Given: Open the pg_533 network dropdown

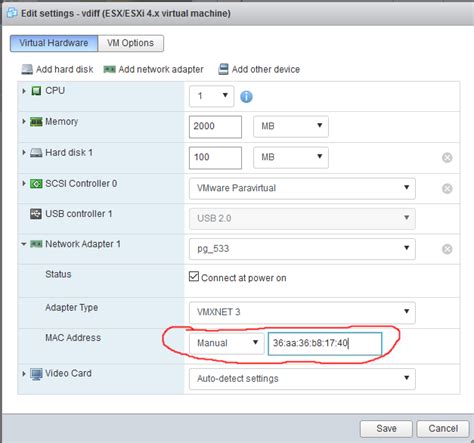Looking at the screenshot, I should (x=302, y=249).
